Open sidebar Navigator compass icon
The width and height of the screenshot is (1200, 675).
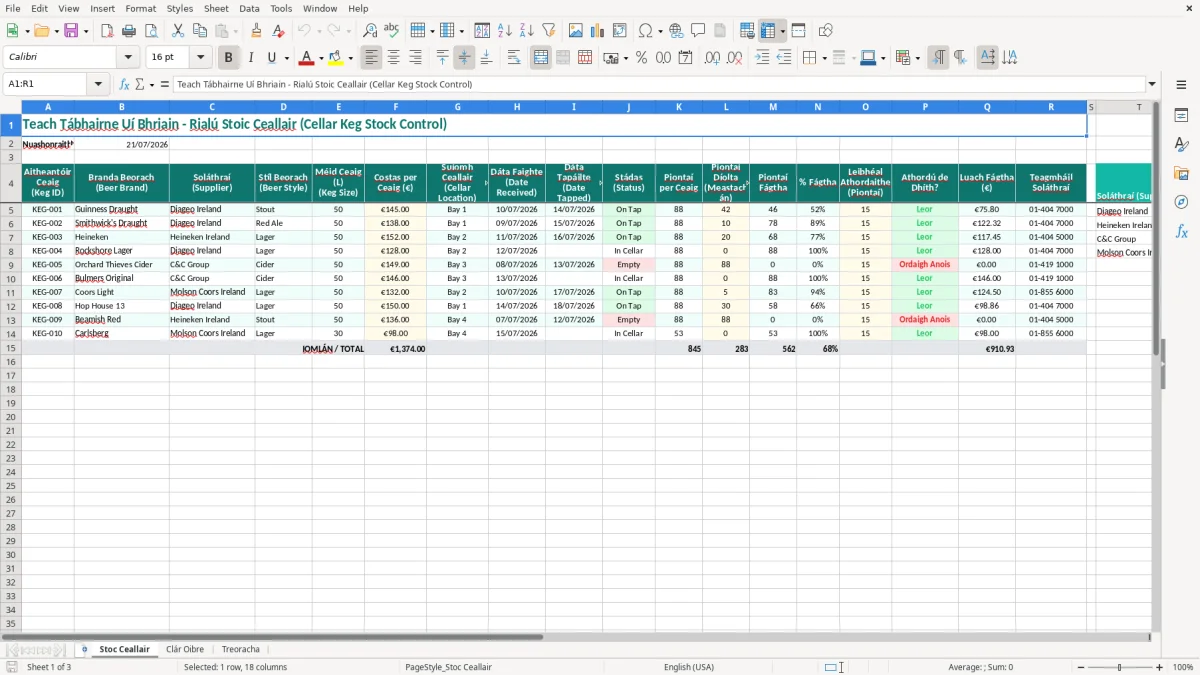(x=1181, y=202)
